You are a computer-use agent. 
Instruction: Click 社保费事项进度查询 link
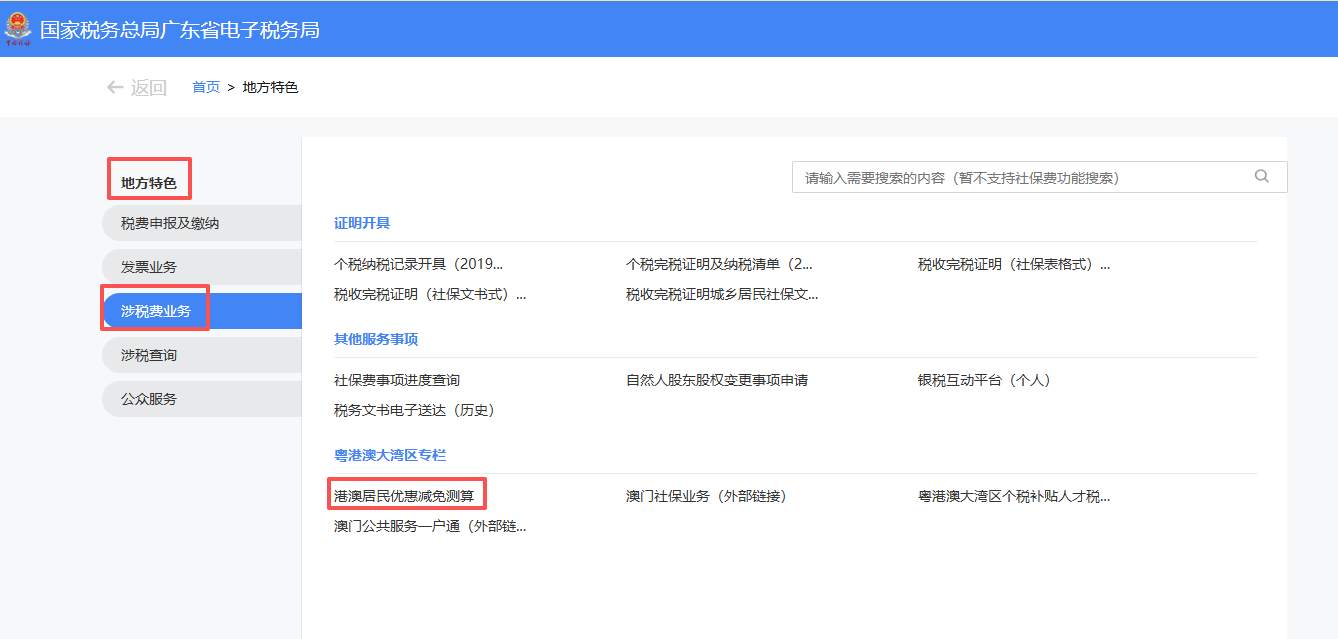(397, 380)
